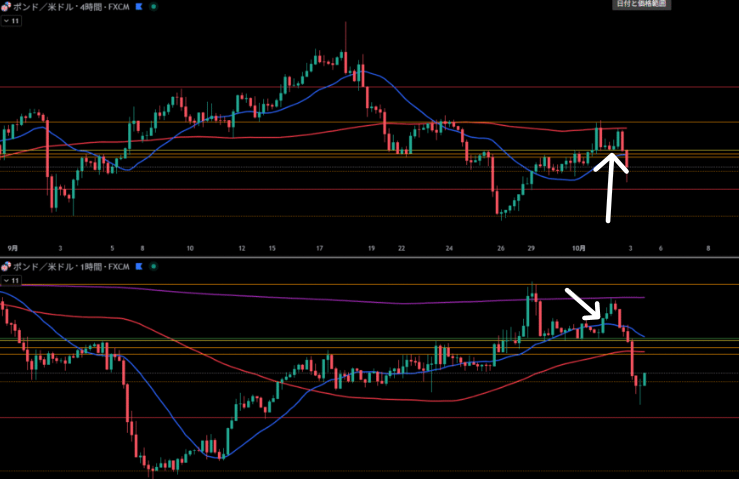
Task: Click the blue flag icon in 4-hour chart header
Action: [x=139, y=6]
